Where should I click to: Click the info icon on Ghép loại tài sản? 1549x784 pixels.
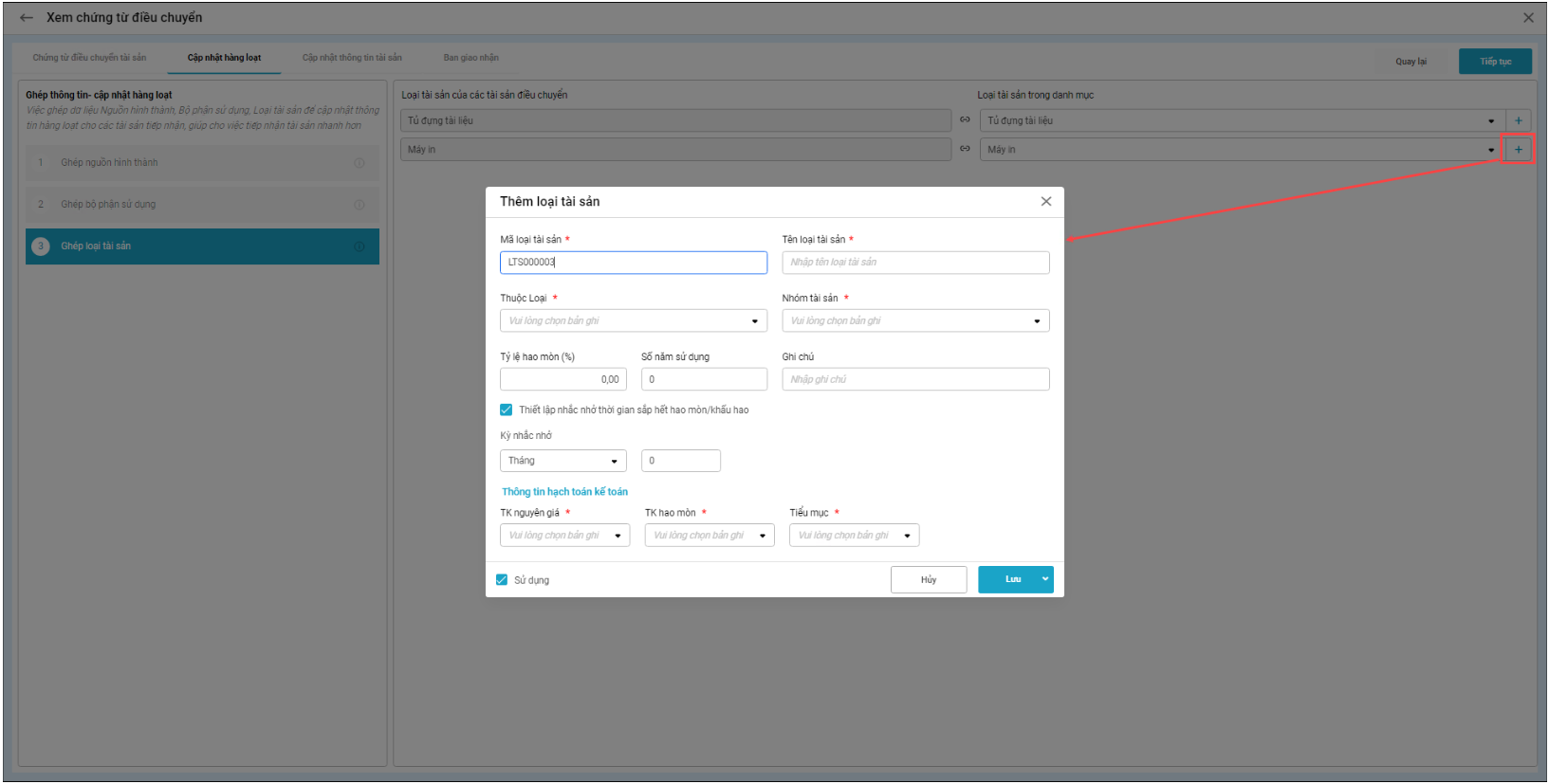click(x=360, y=246)
